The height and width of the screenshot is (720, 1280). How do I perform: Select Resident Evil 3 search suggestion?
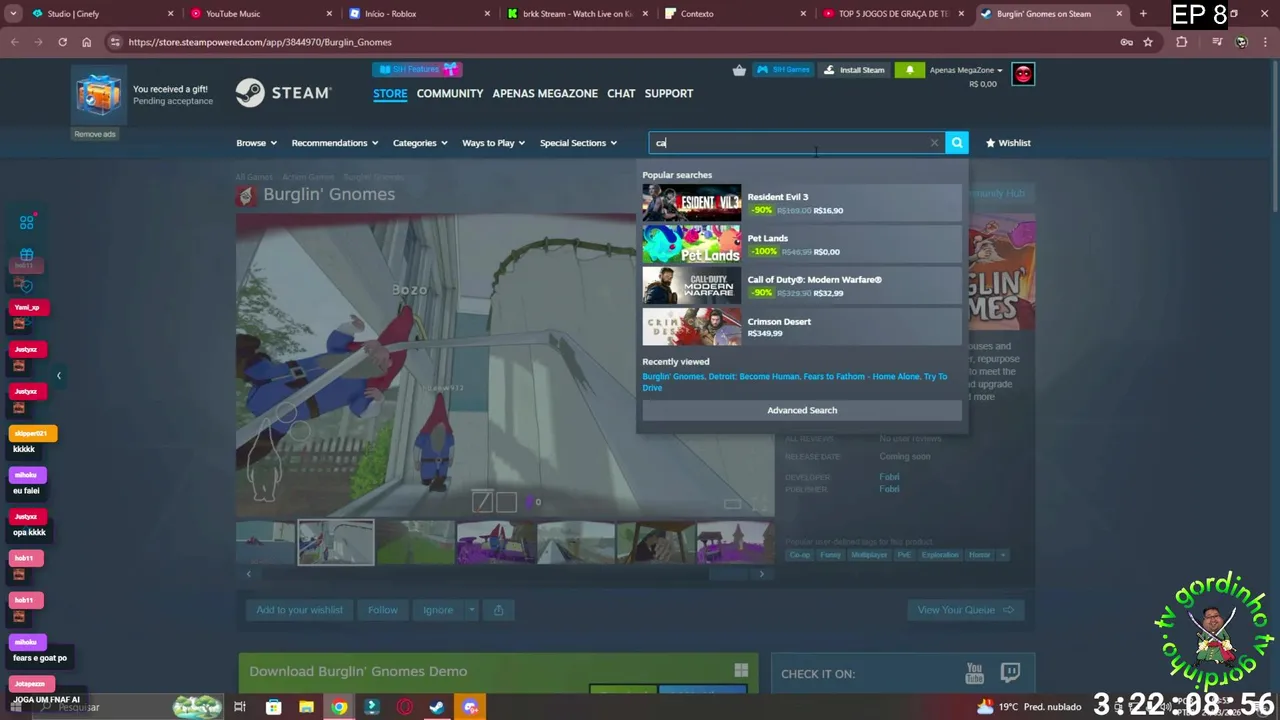802,203
